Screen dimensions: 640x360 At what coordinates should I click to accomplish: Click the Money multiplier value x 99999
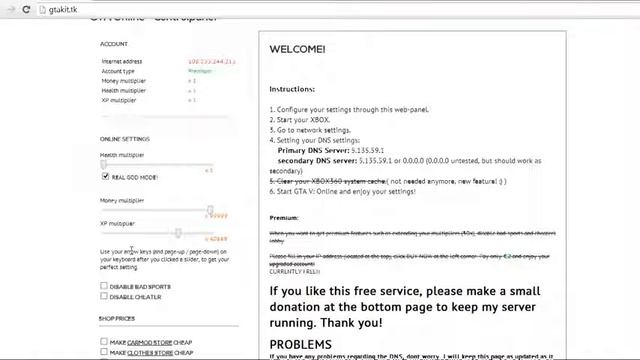[x=216, y=216]
